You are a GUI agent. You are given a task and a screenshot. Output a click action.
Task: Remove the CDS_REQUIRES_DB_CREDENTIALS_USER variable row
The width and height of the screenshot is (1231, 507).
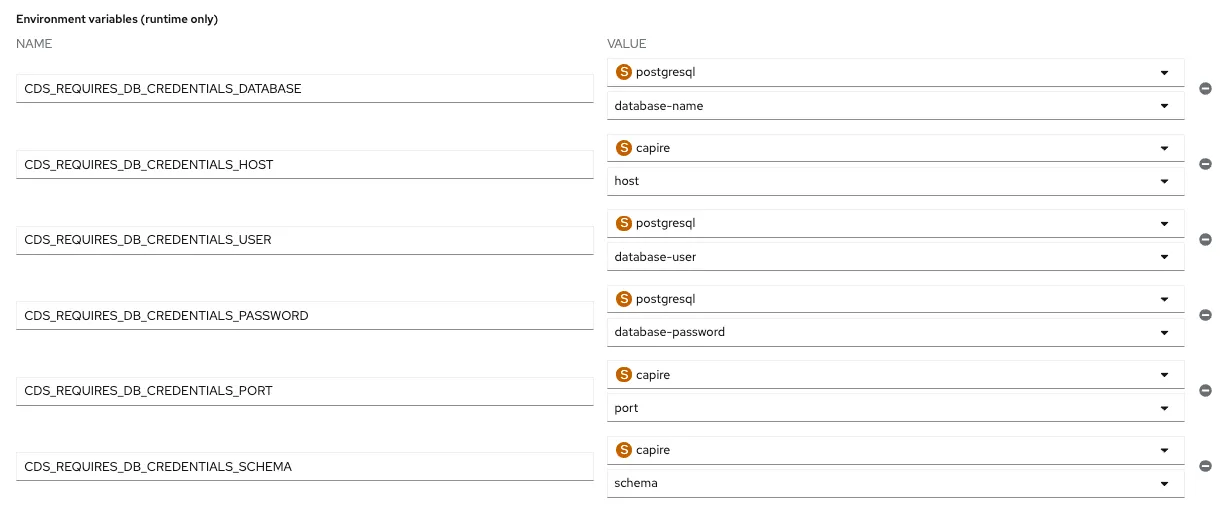point(1205,240)
